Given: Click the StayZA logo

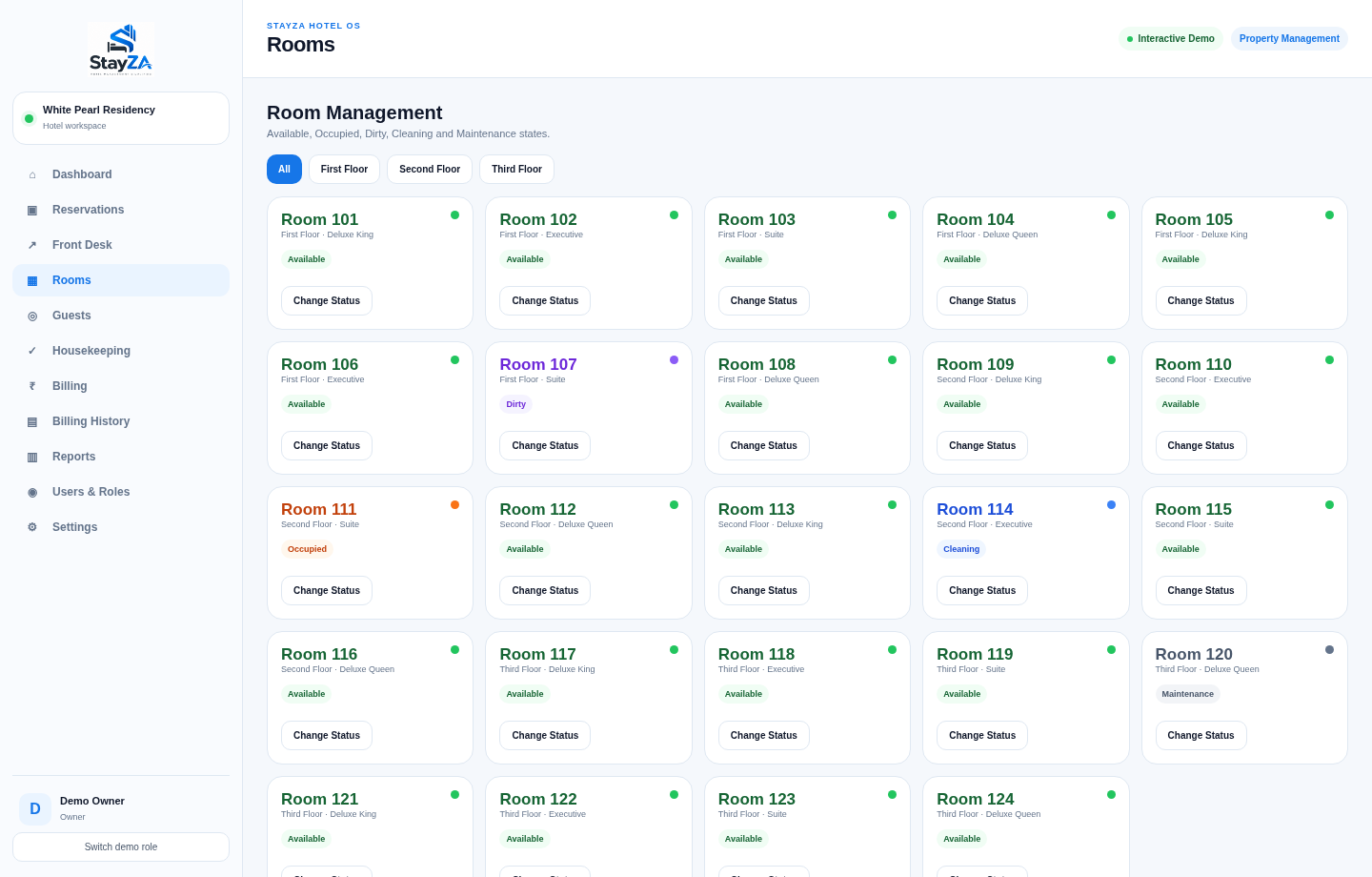Looking at the screenshot, I should pyautogui.click(x=121, y=49).
